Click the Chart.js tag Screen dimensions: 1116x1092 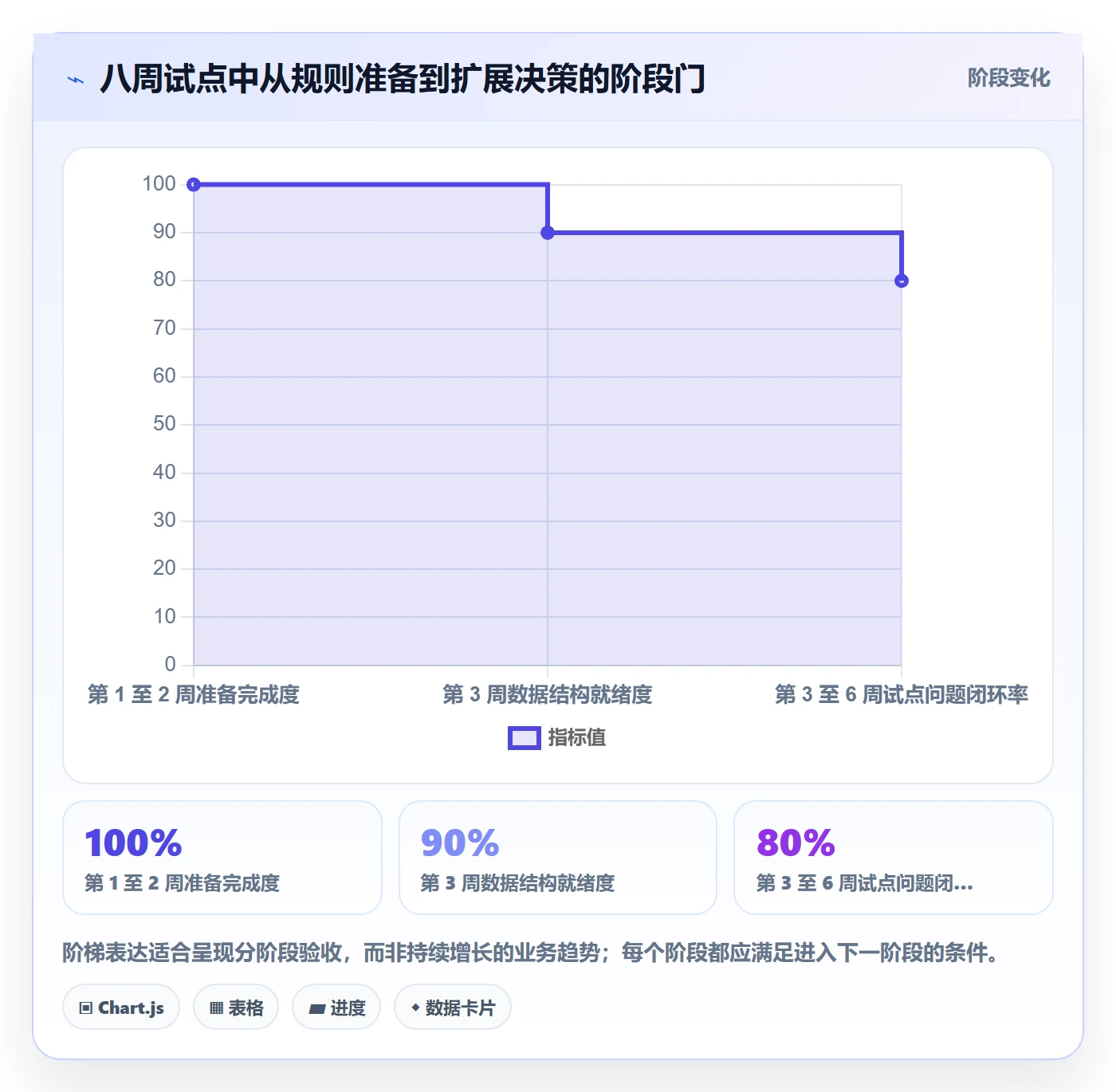[121, 1008]
